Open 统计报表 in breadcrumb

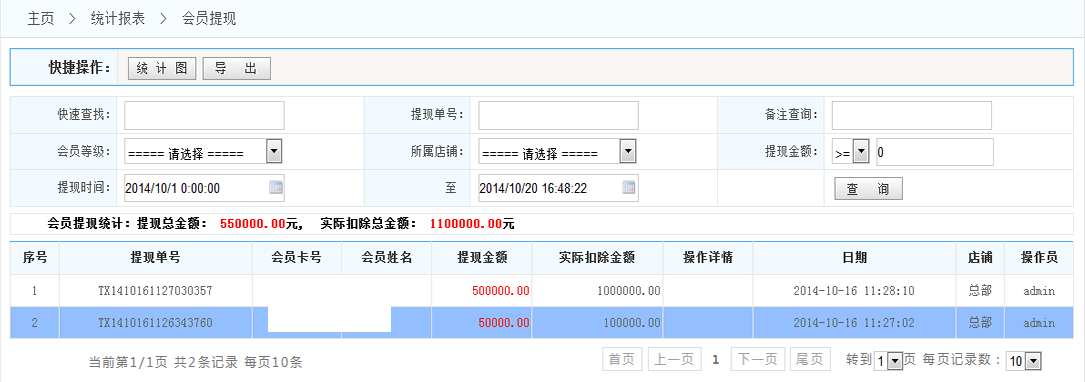(118, 19)
